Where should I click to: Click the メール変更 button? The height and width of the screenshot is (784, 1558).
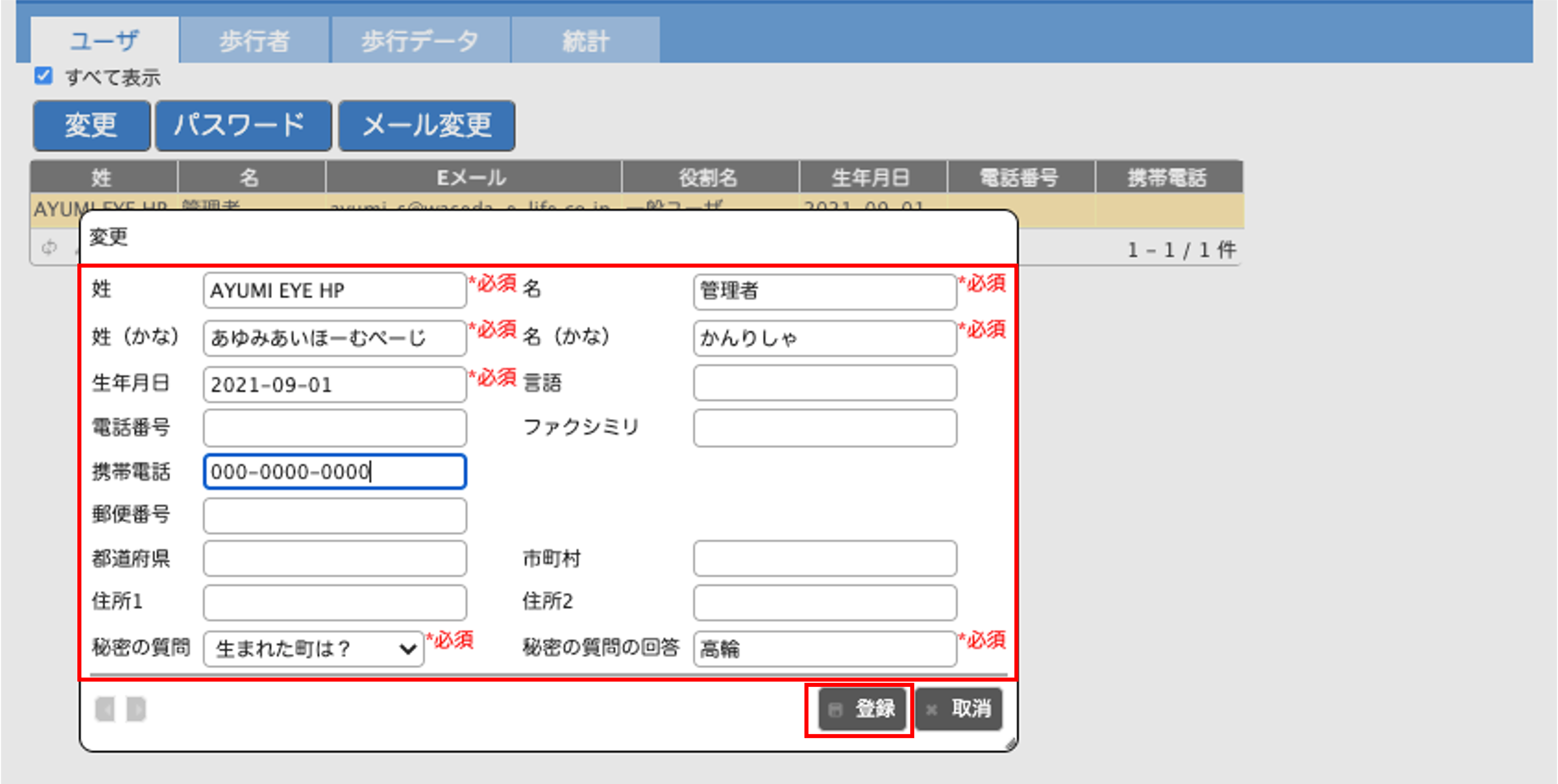426,125
